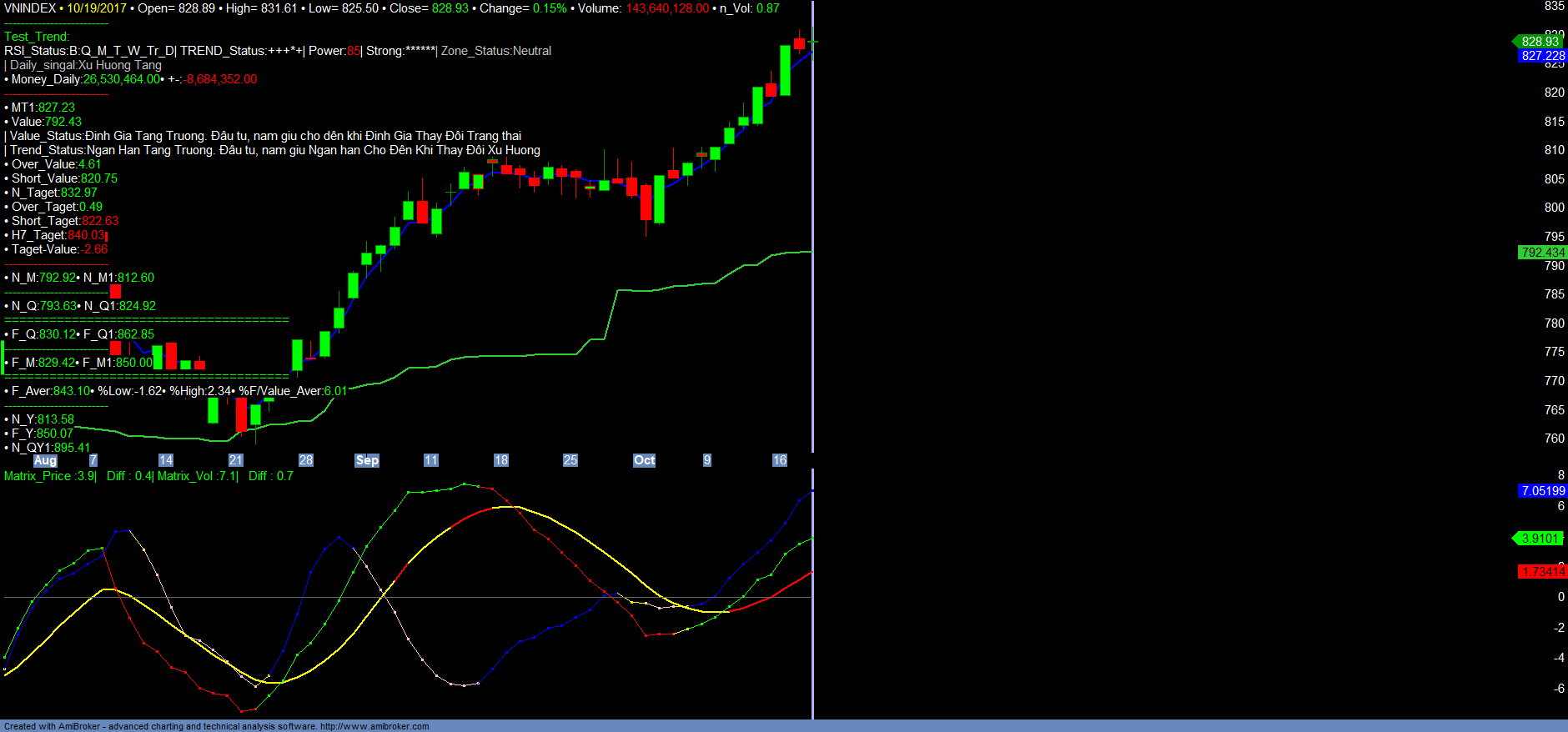
Task: Click the Sep label on the date axis
Action: point(367,460)
